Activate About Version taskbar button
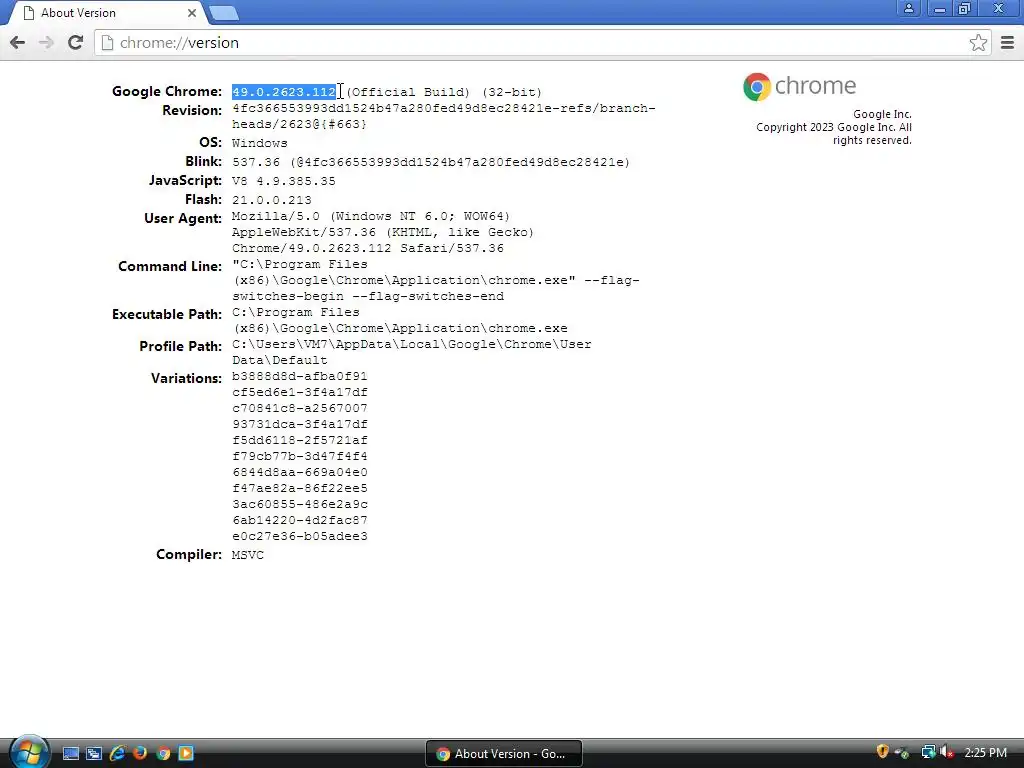Image resolution: width=1024 pixels, height=768 pixels. tap(504, 754)
